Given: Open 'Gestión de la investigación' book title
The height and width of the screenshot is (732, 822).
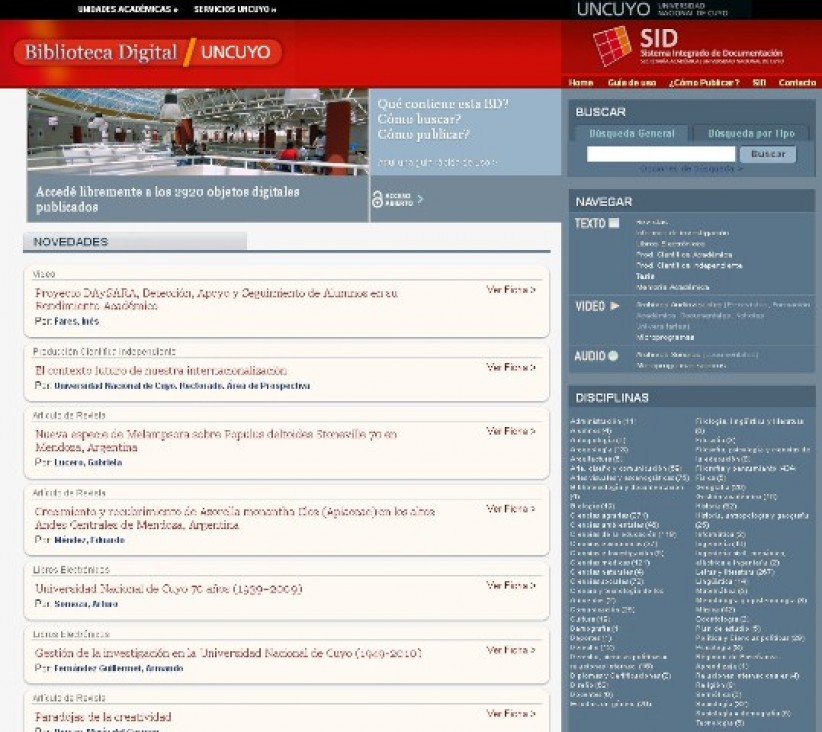Looking at the screenshot, I should click(228, 653).
